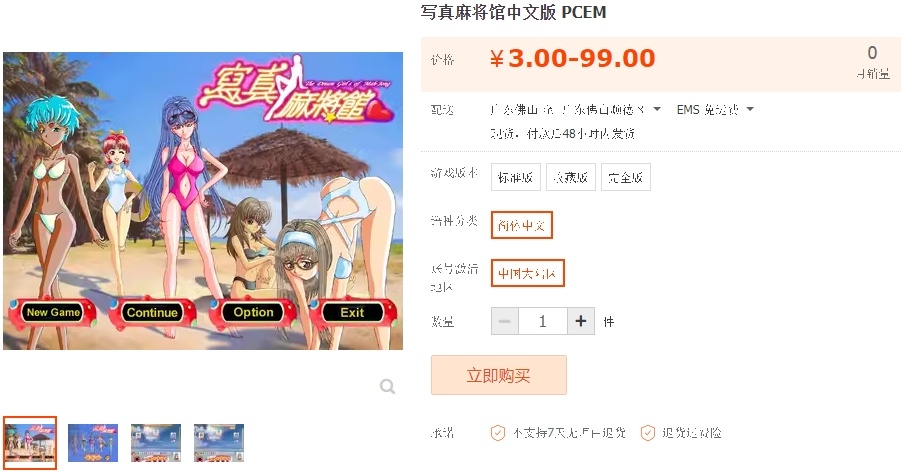The width and height of the screenshot is (904, 475).
Task: Click the 7-day return policy shield icon
Action: pyautogui.click(x=498, y=432)
